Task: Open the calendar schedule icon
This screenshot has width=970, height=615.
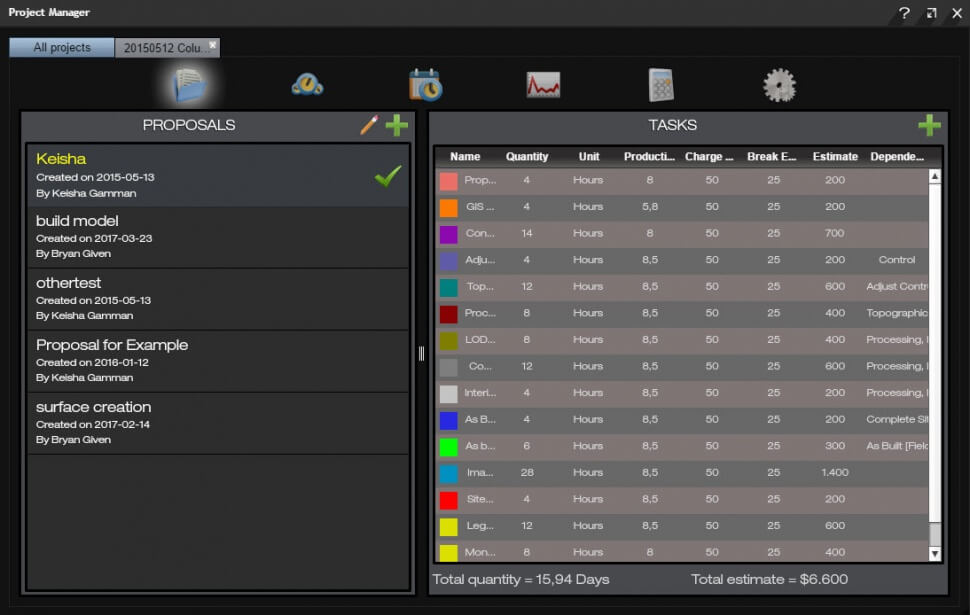Action: tap(425, 85)
